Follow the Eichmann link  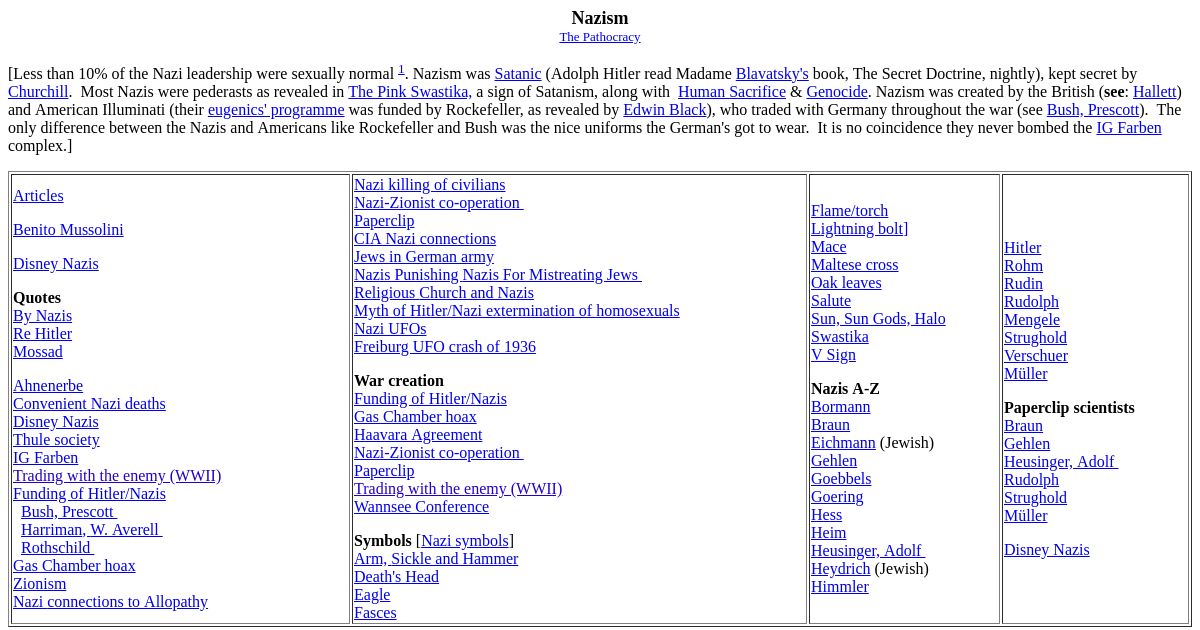[x=843, y=443]
